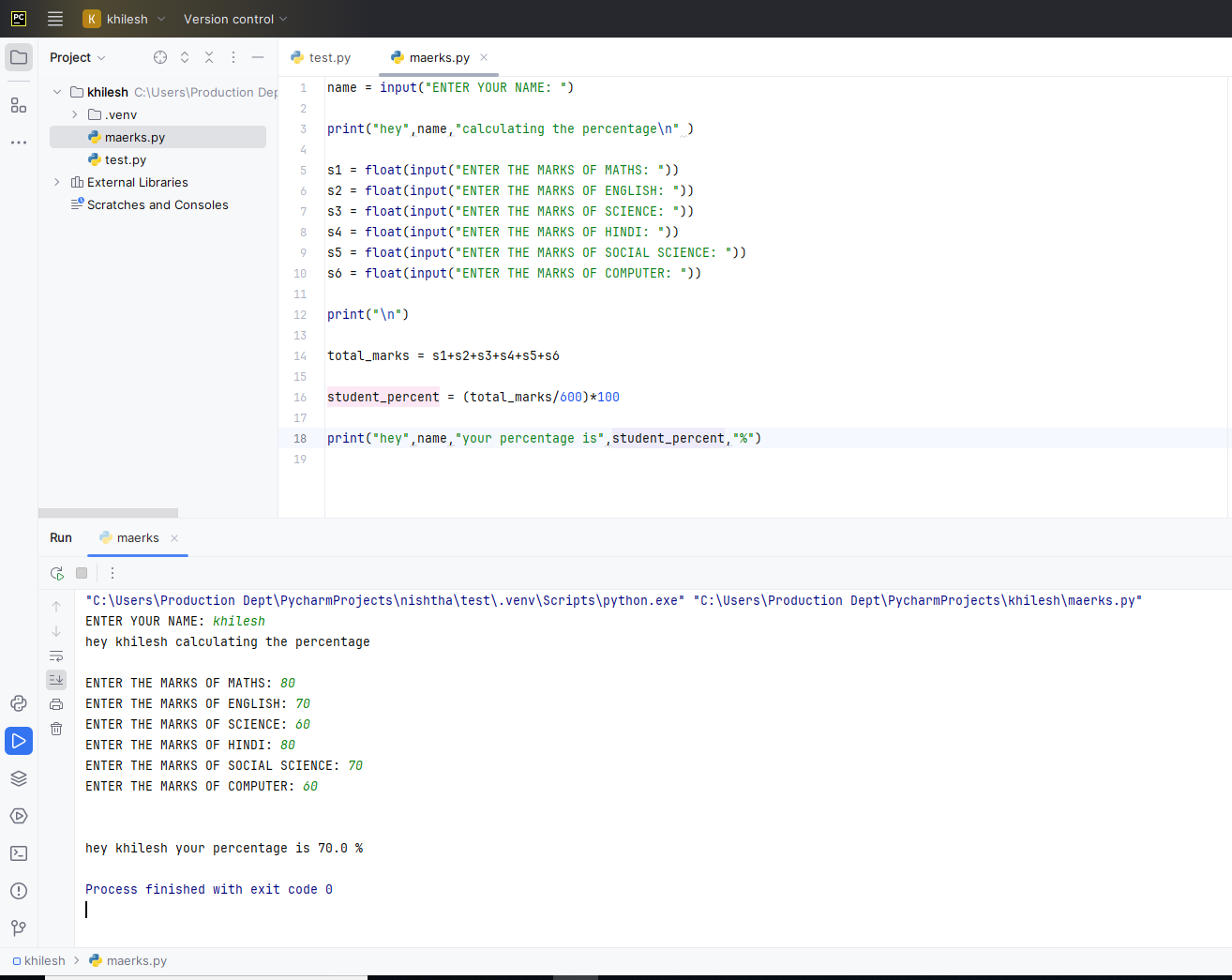Expand the .venv folder
The image size is (1232, 980).
coord(75,114)
